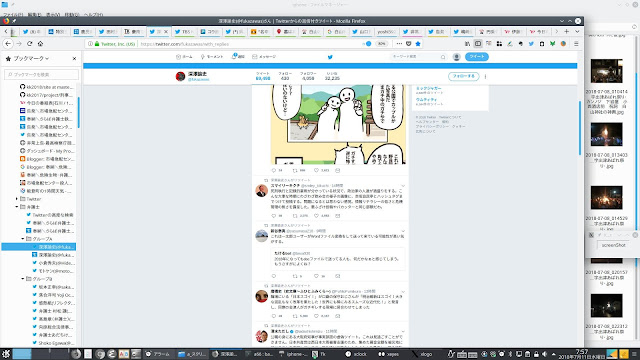Select the highlighted 深澤諭史 bookmark
The image size is (640, 360).
39,247
